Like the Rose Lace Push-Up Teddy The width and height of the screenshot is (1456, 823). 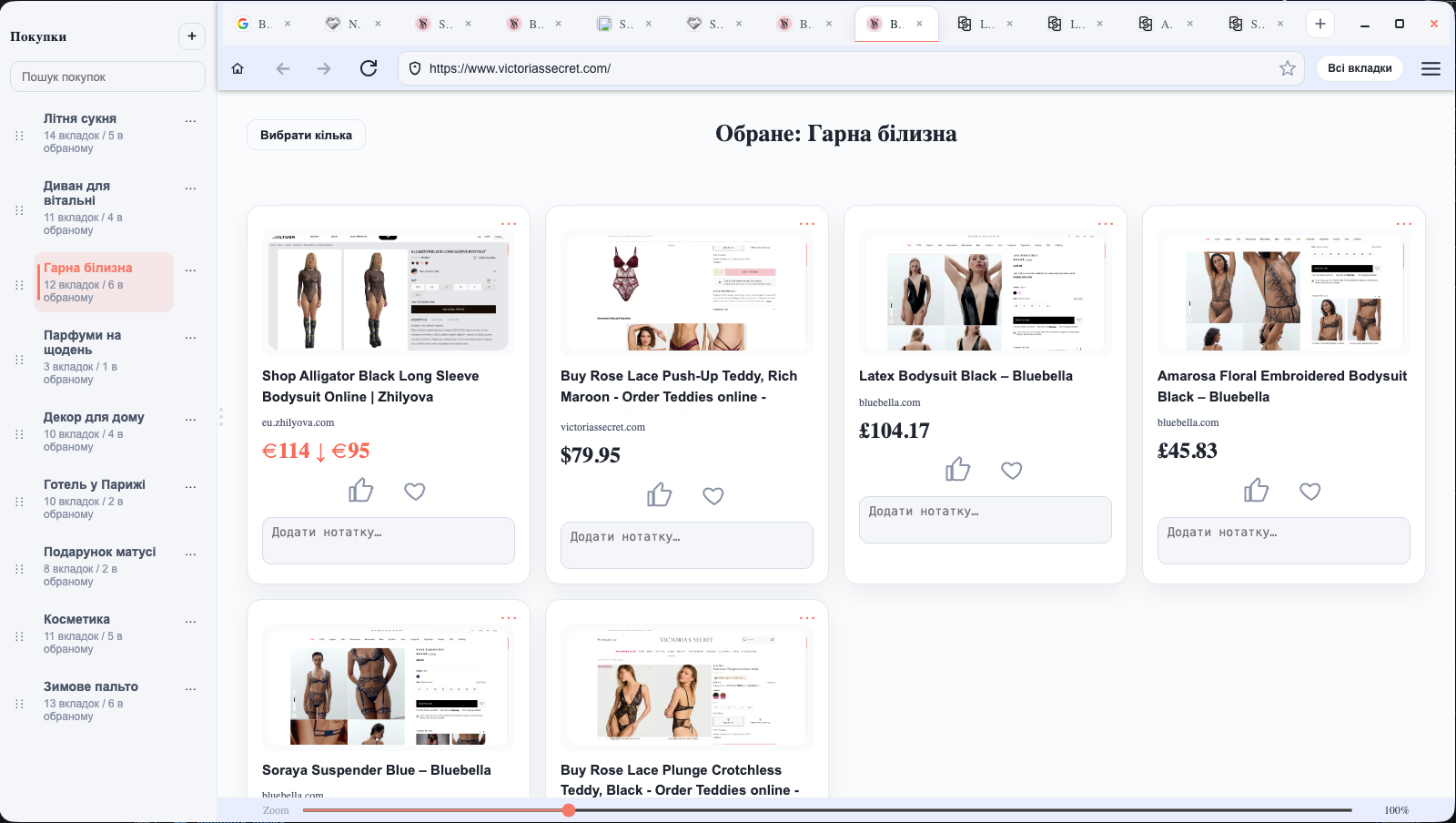[x=660, y=494]
